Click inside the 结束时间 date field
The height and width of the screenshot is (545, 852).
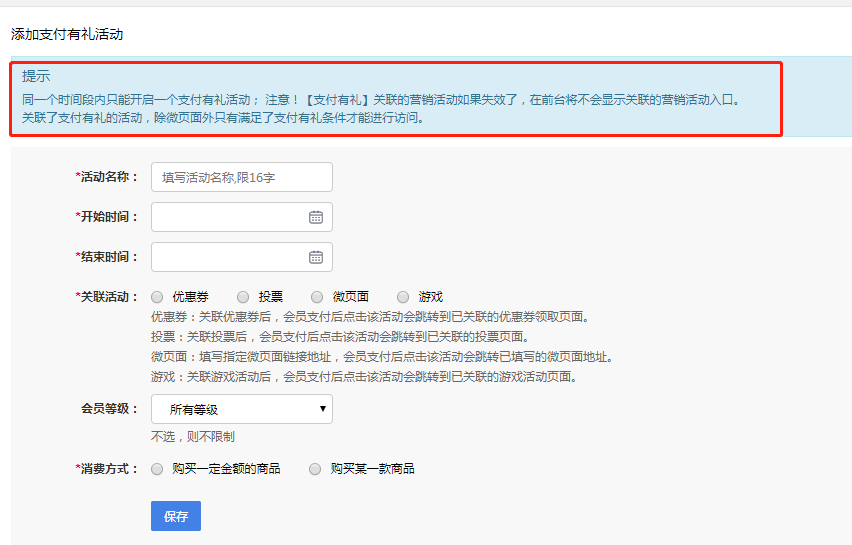point(228,257)
